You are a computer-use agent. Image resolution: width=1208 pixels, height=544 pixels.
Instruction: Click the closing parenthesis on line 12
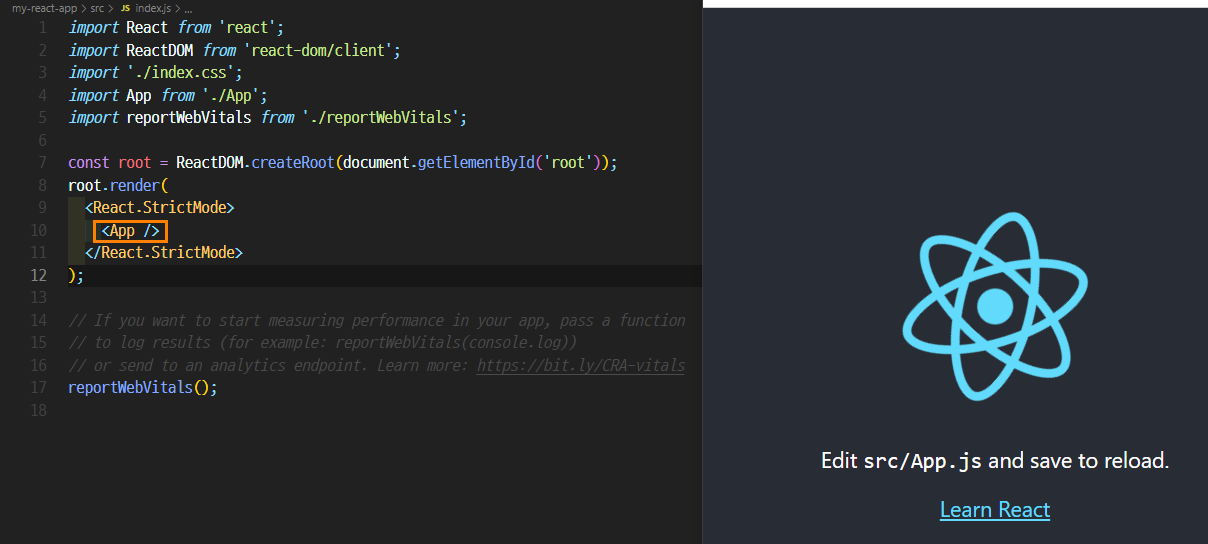72,275
